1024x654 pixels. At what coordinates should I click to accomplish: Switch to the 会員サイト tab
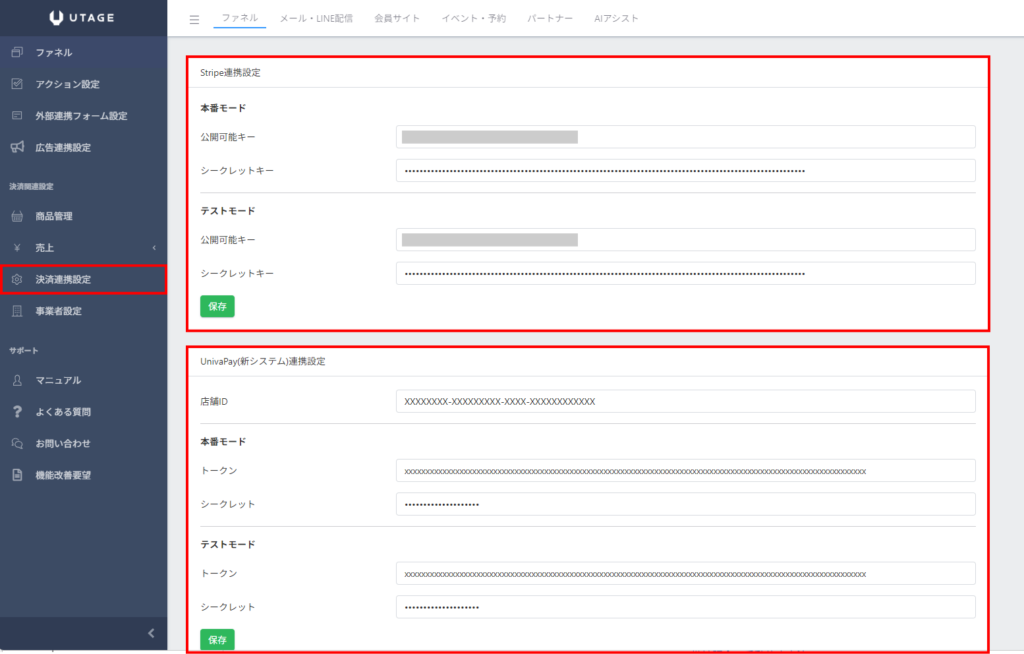point(397,18)
